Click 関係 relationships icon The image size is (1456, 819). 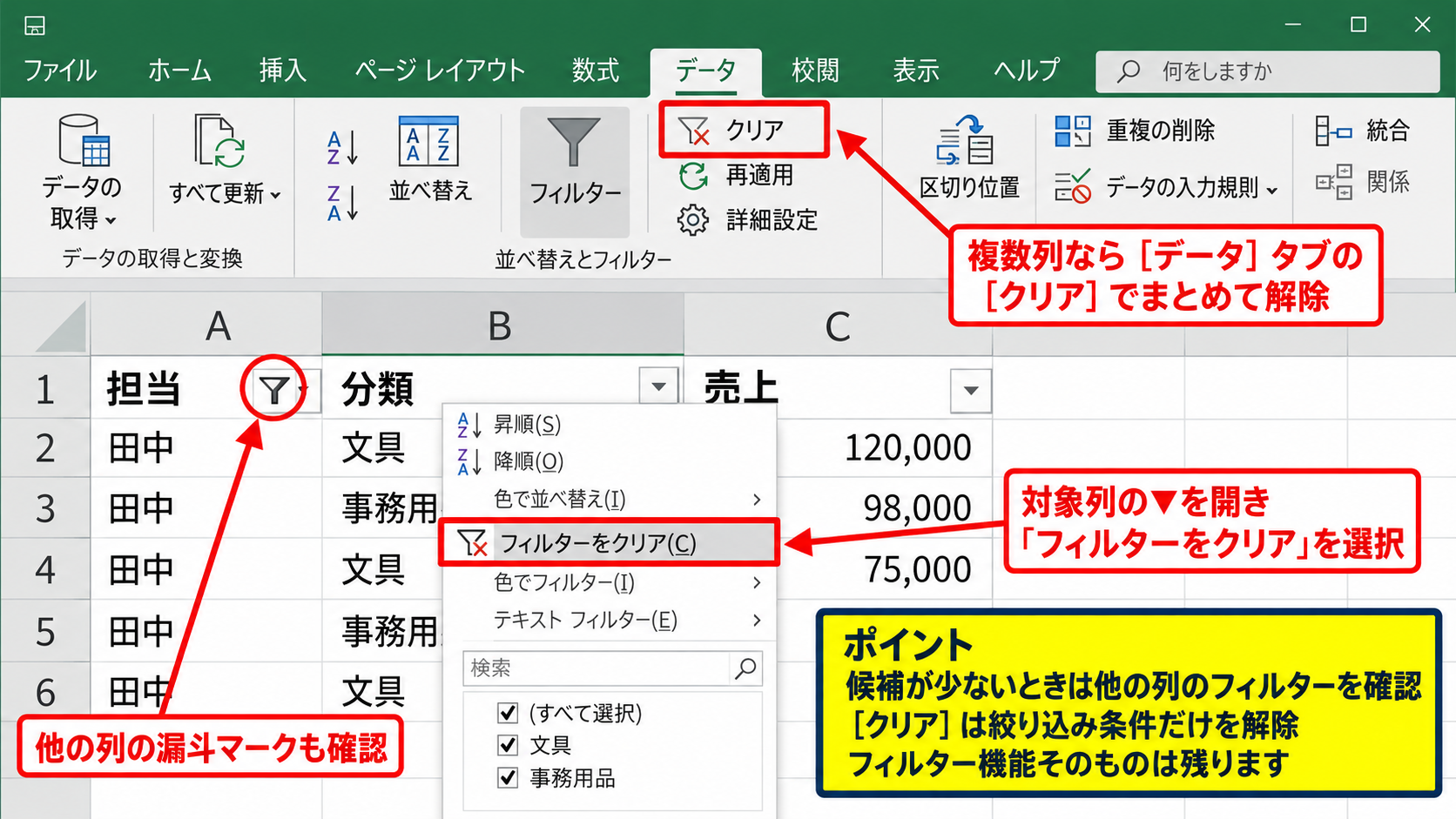click(1333, 182)
